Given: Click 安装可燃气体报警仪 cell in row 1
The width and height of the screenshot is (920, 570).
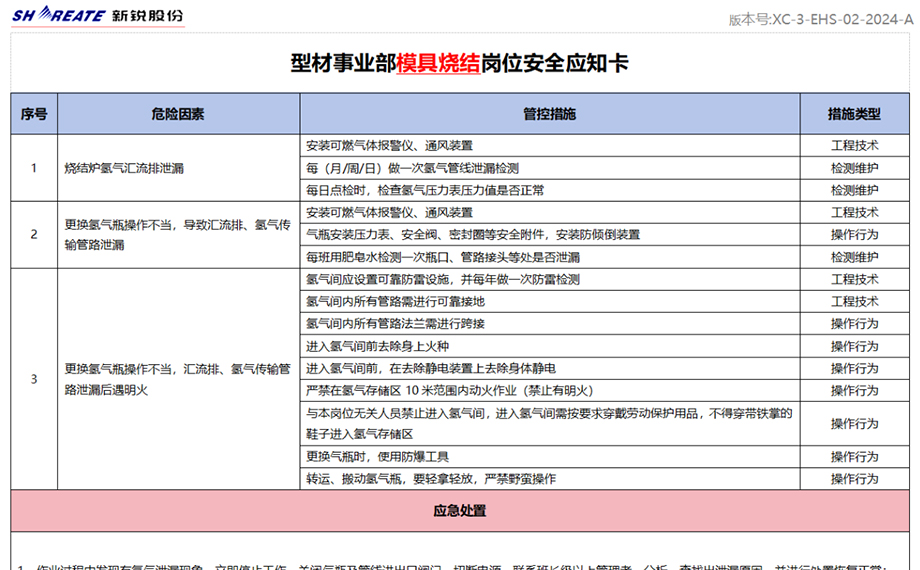Looking at the screenshot, I should (x=550, y=146).
